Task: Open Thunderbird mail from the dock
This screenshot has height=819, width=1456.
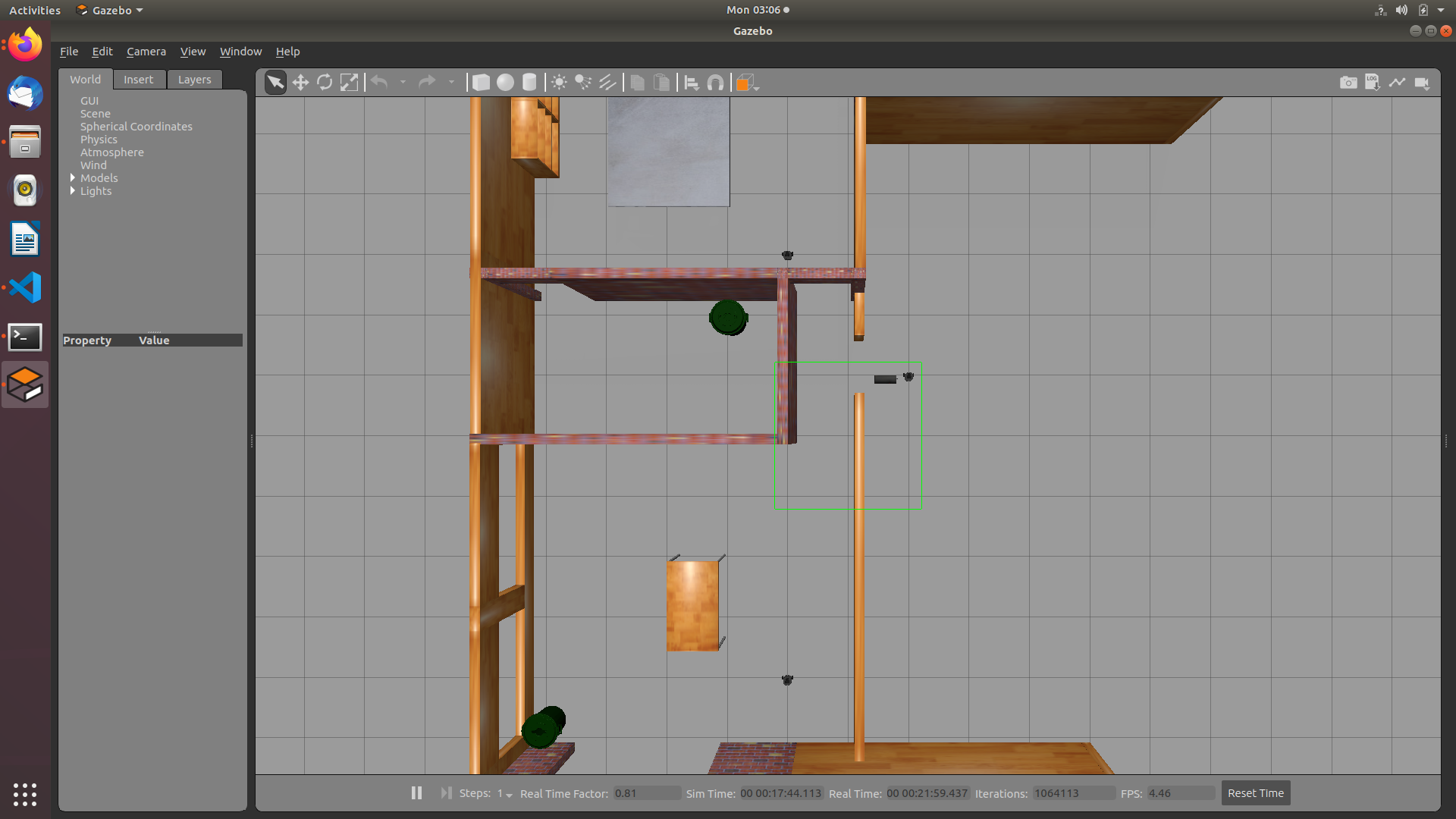Action: (25, 93)
